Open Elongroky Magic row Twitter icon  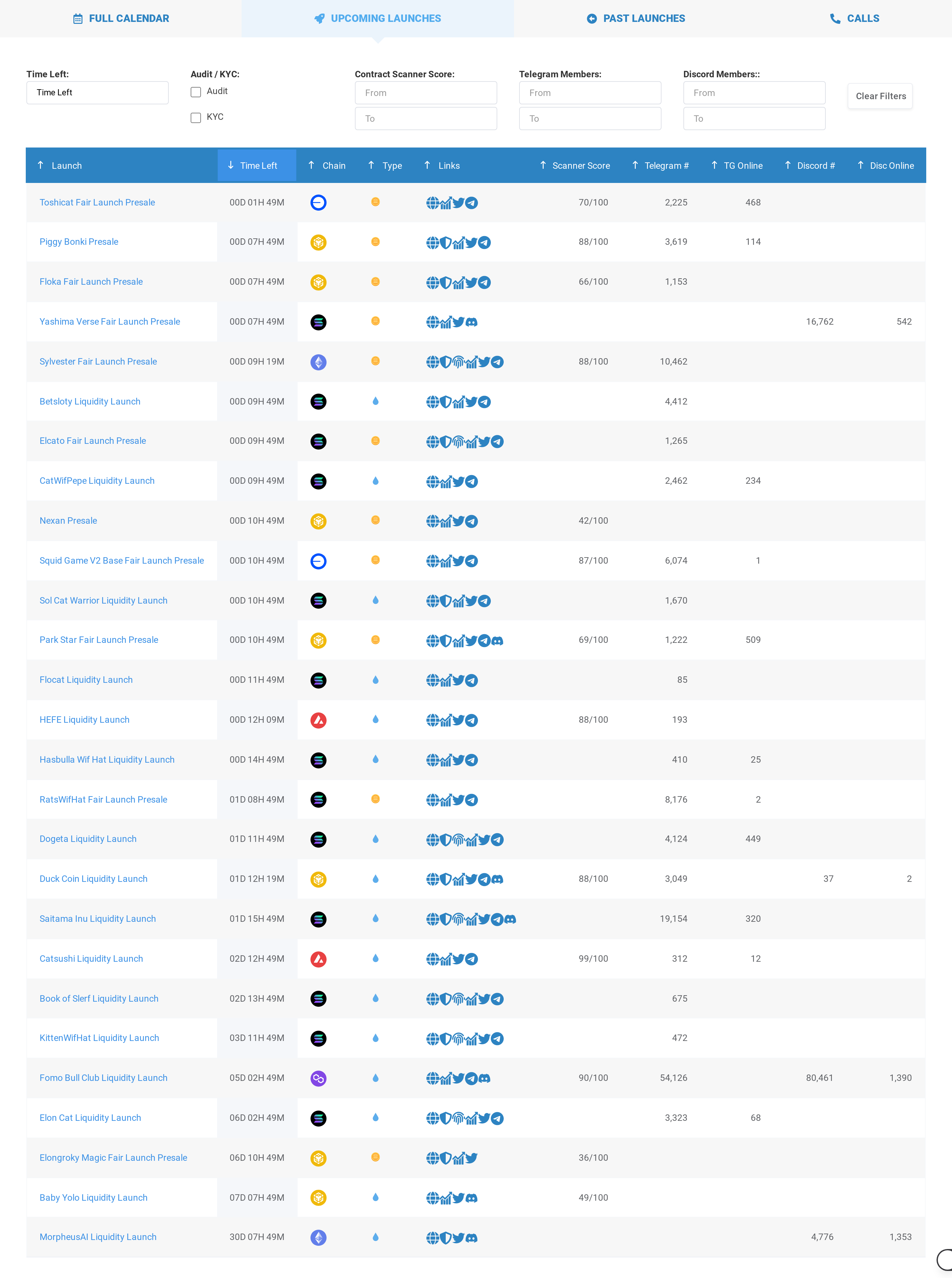pos(471,1158)
